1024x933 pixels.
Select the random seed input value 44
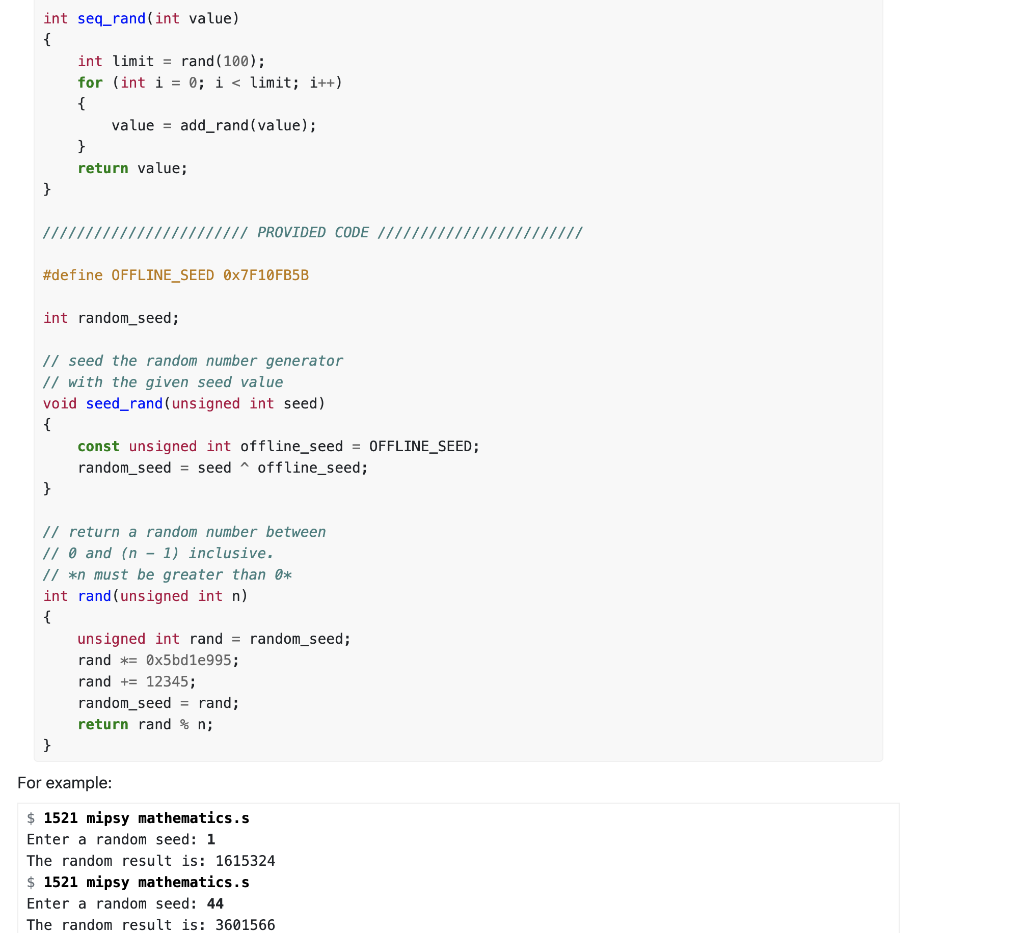tap(213, 903)
